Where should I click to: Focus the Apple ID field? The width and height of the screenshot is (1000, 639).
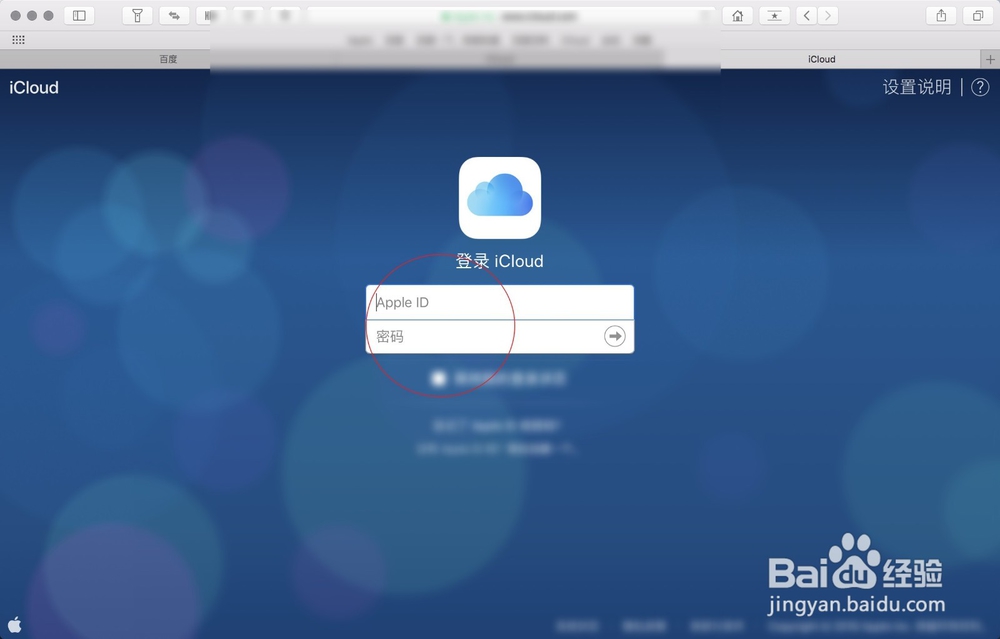[500, 302]
